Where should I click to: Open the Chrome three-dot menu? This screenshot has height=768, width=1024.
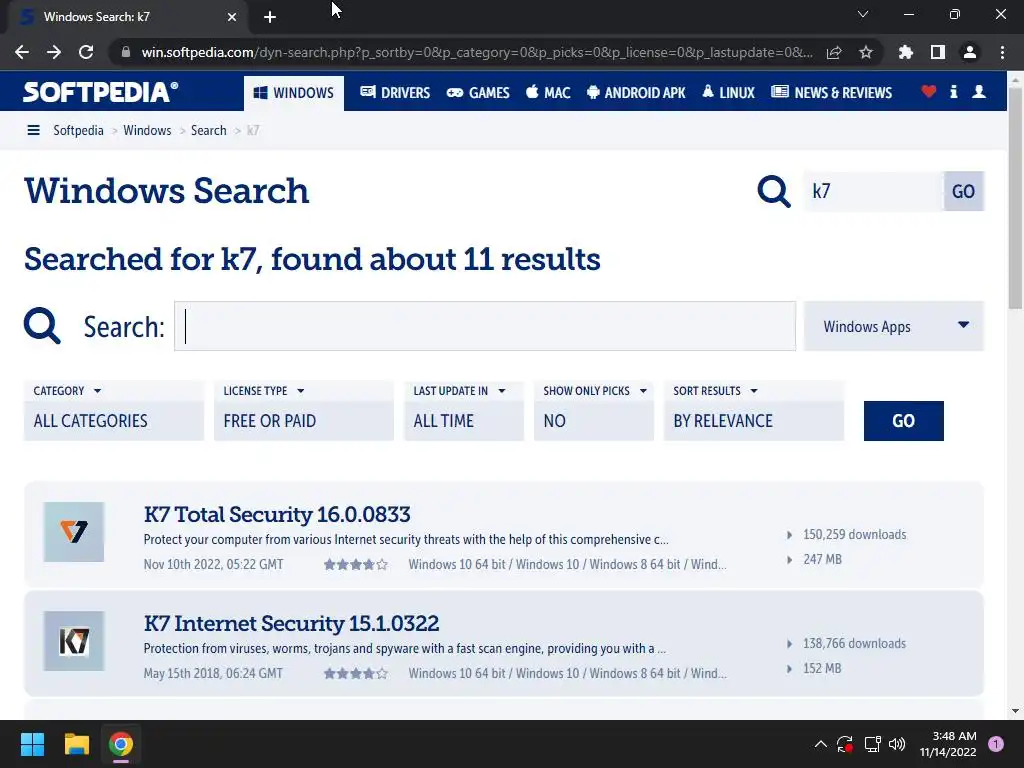[1002, 52]
